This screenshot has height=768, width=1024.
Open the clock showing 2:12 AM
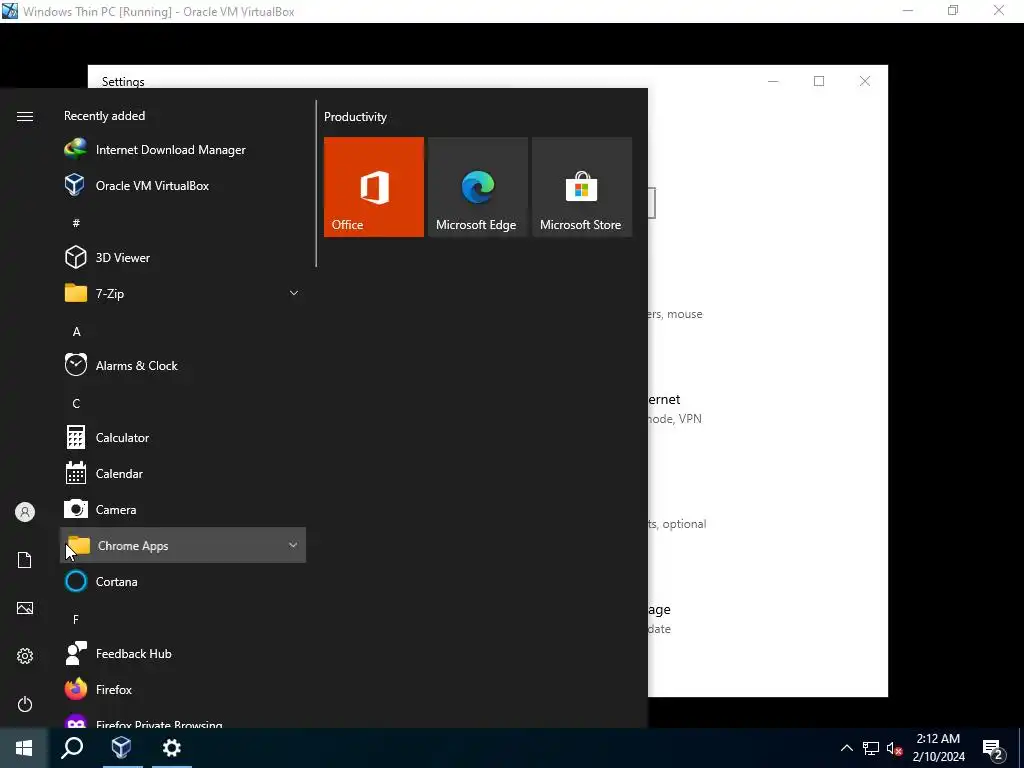[938, 748]
